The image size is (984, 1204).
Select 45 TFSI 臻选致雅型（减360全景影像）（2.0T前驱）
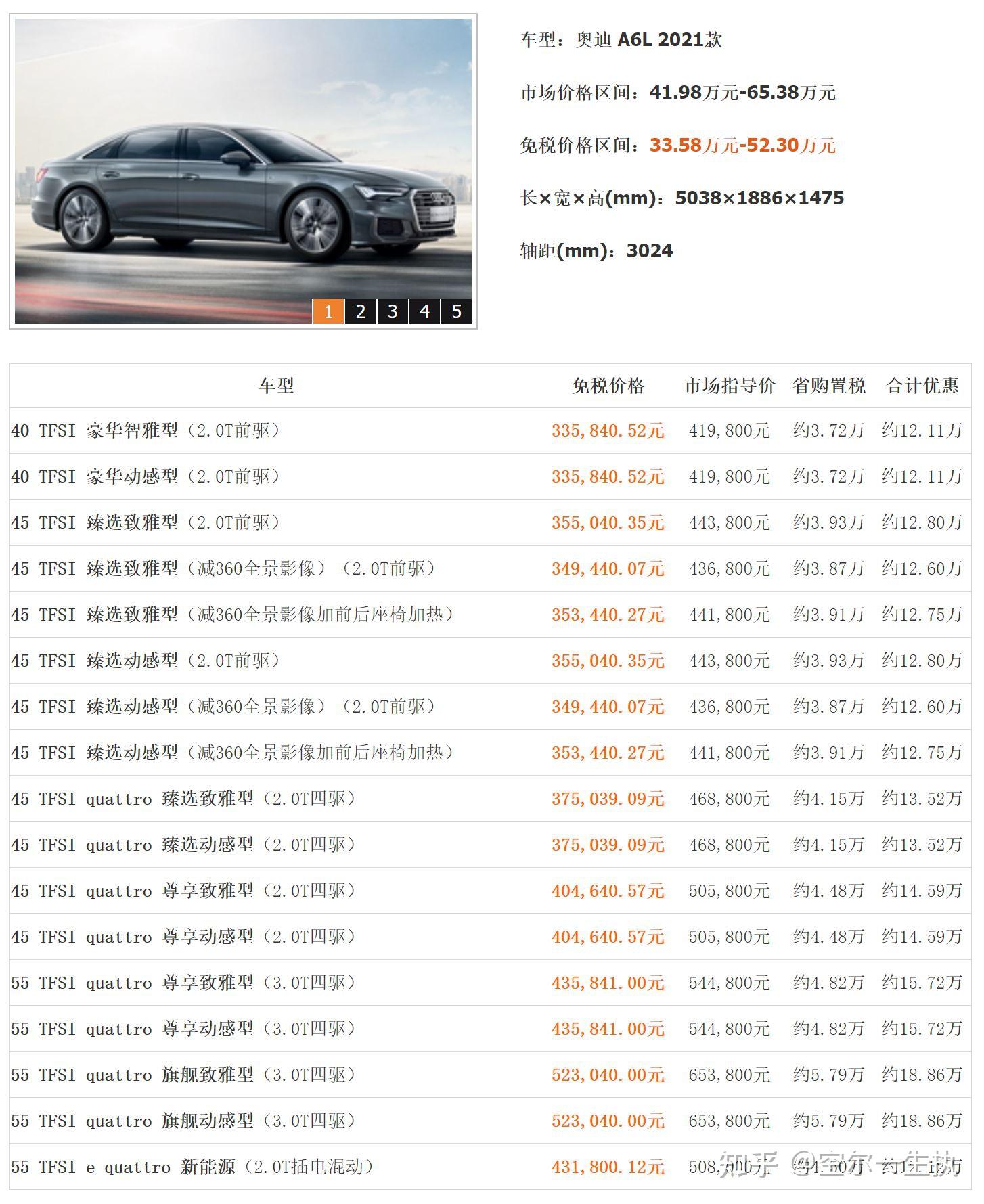point(223,568)
